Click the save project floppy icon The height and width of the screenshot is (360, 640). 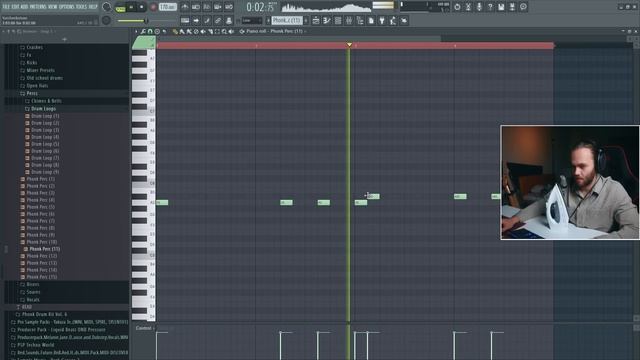click(501, 7)
